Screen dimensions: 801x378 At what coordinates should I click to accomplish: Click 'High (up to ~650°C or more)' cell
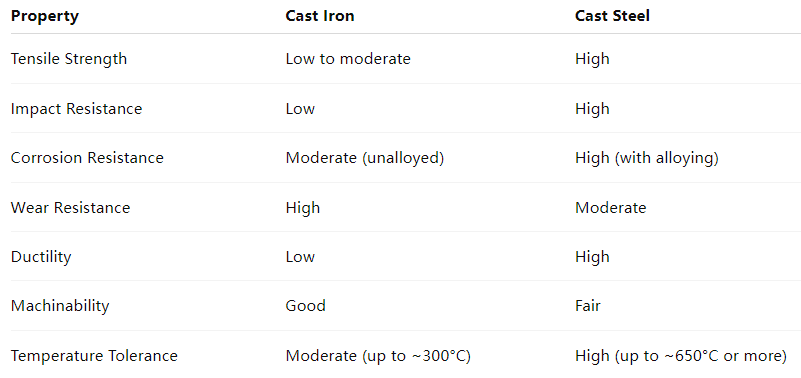(x=681, y=356)
